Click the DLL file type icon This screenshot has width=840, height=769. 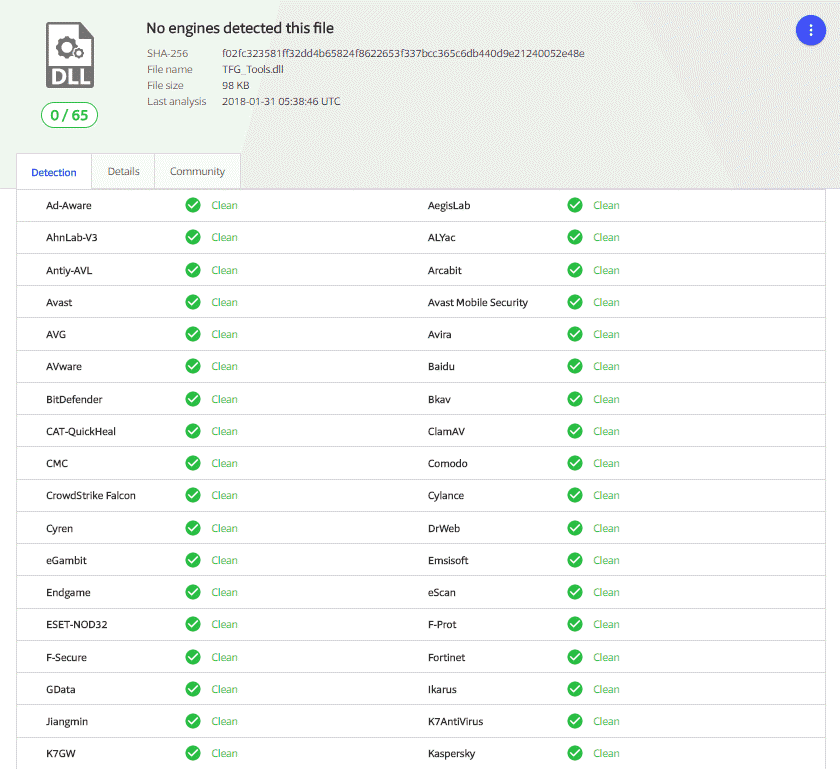tap(70, 55)
